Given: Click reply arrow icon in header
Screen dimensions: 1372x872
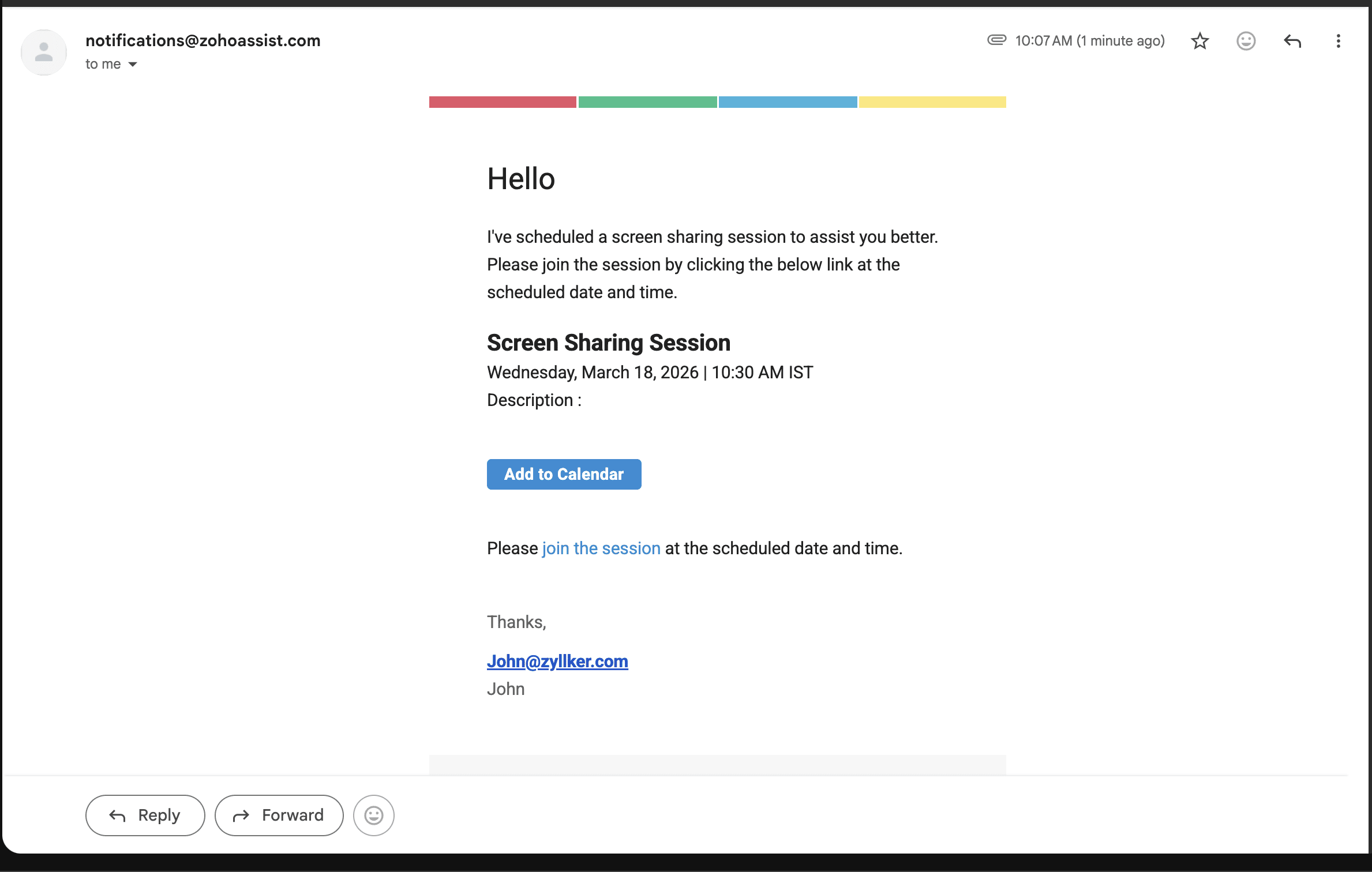Looking at the screenshot, I should click(x=1292, y=41).
